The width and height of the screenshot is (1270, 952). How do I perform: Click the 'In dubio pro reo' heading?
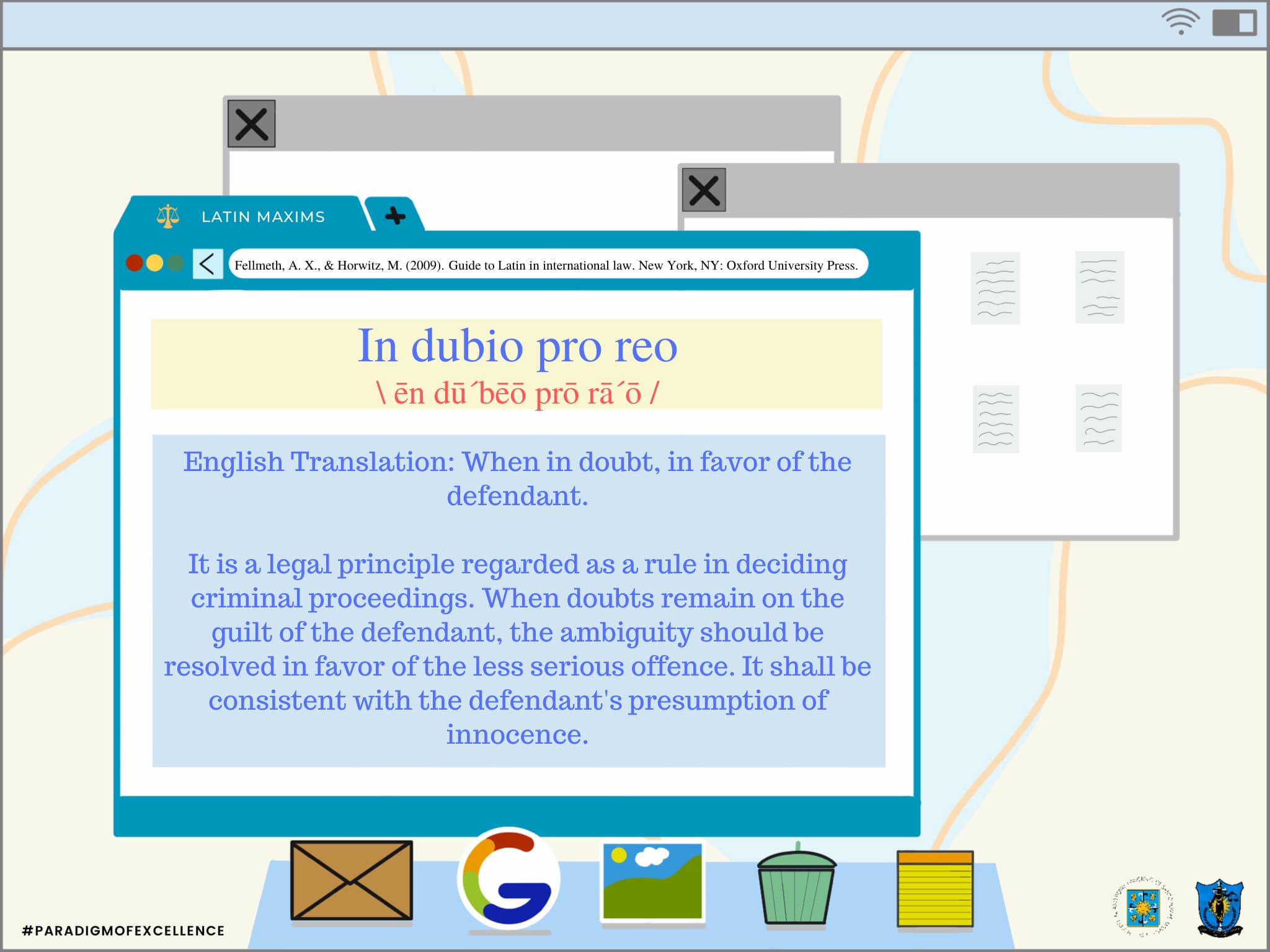[517, 346]
